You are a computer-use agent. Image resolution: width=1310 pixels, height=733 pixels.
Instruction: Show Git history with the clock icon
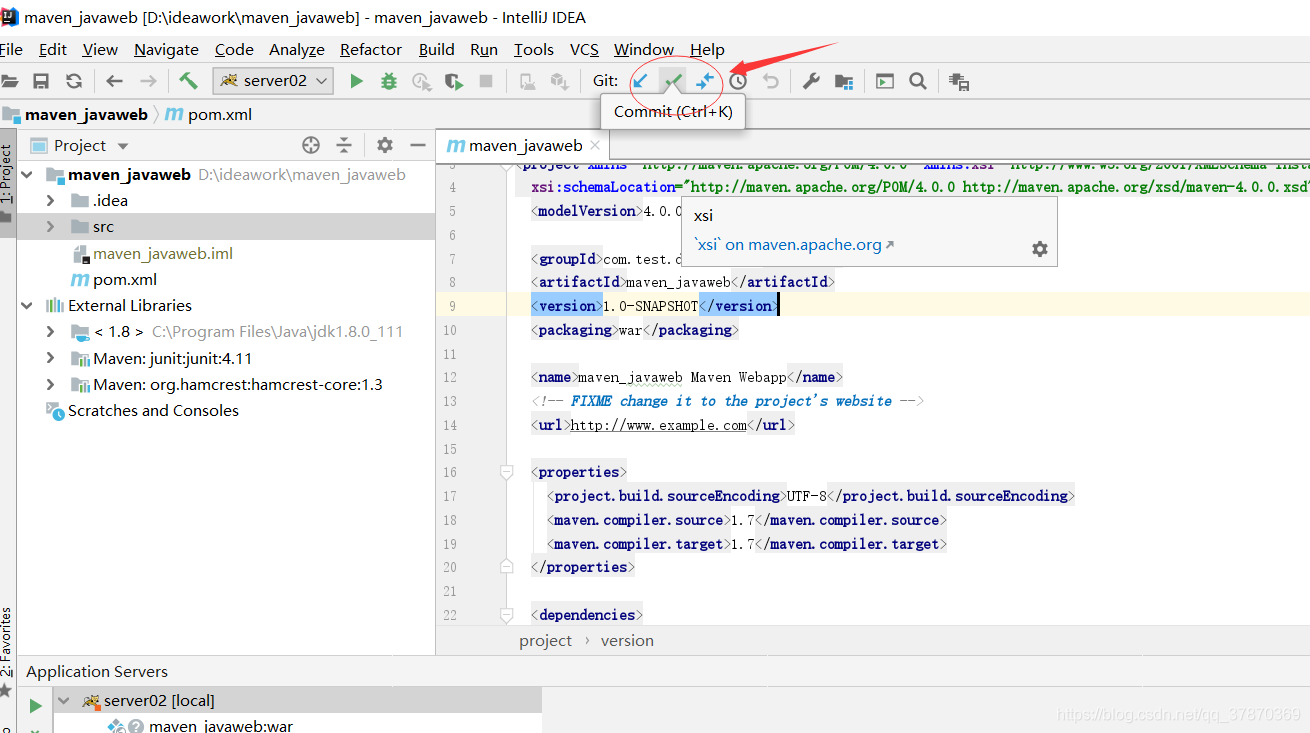click(x=738, y=81)
